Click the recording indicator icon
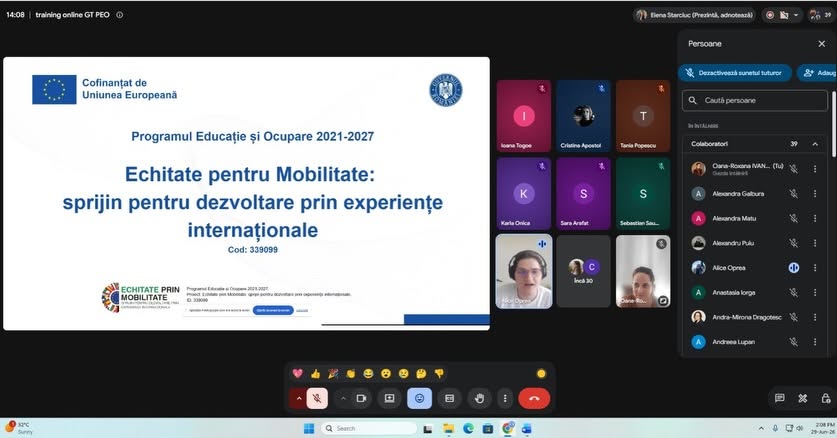Image resolution: width=837 pixels, height=438 pixels. pyautogui.click(x=770, y=15)
